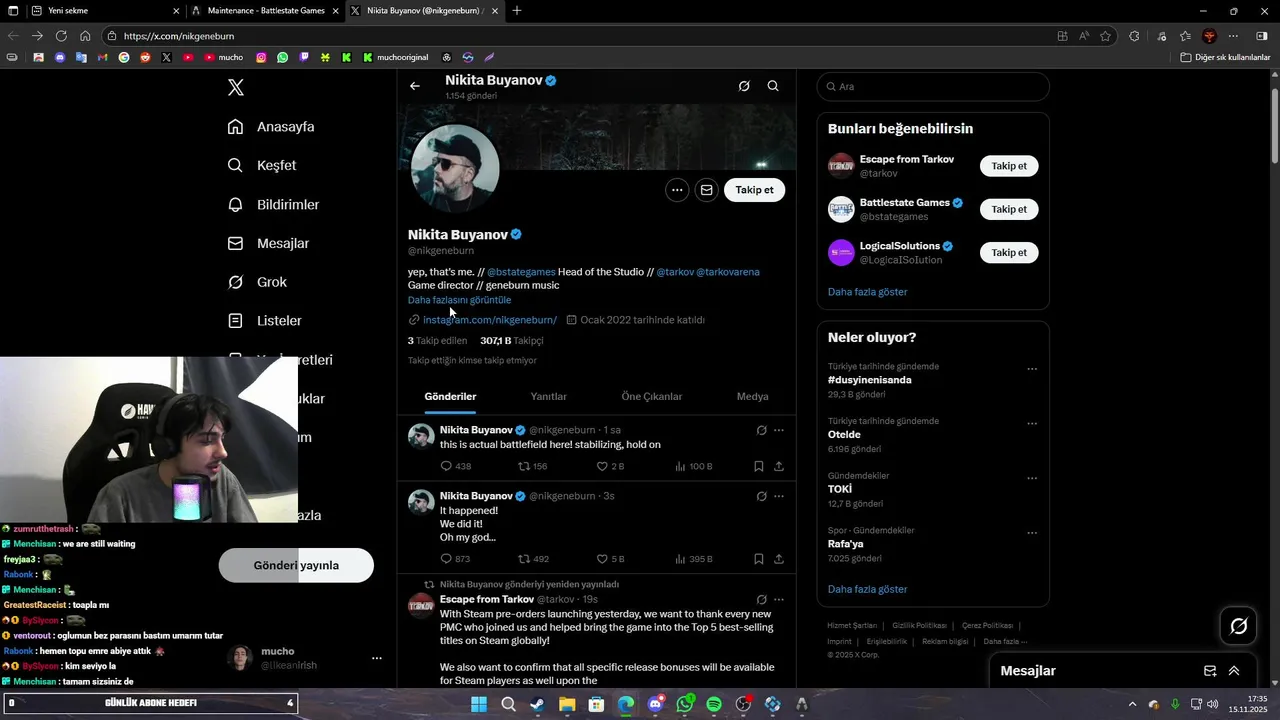Like the 'actual battlefield' post

610,467
